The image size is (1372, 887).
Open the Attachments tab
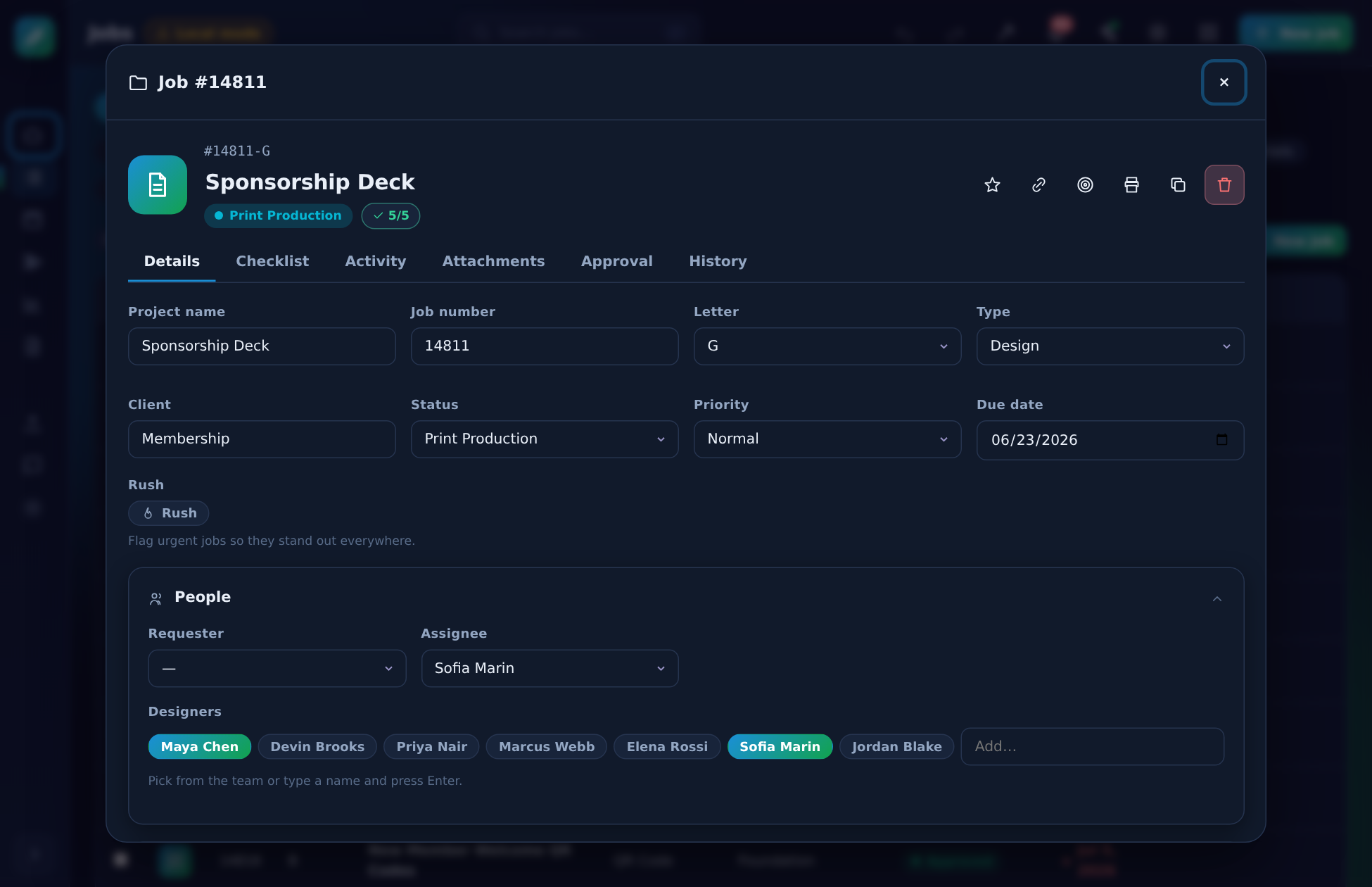494,261
